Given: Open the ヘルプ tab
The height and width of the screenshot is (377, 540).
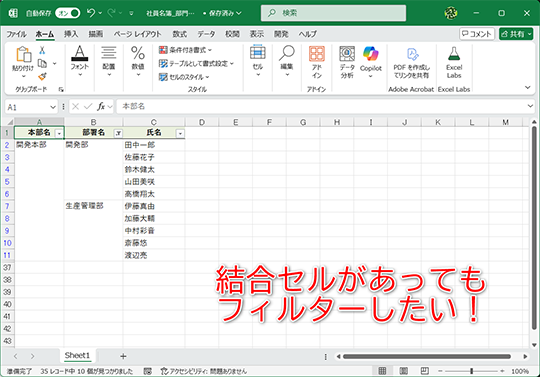Looking at the screenshot, I should coord(307,34).
